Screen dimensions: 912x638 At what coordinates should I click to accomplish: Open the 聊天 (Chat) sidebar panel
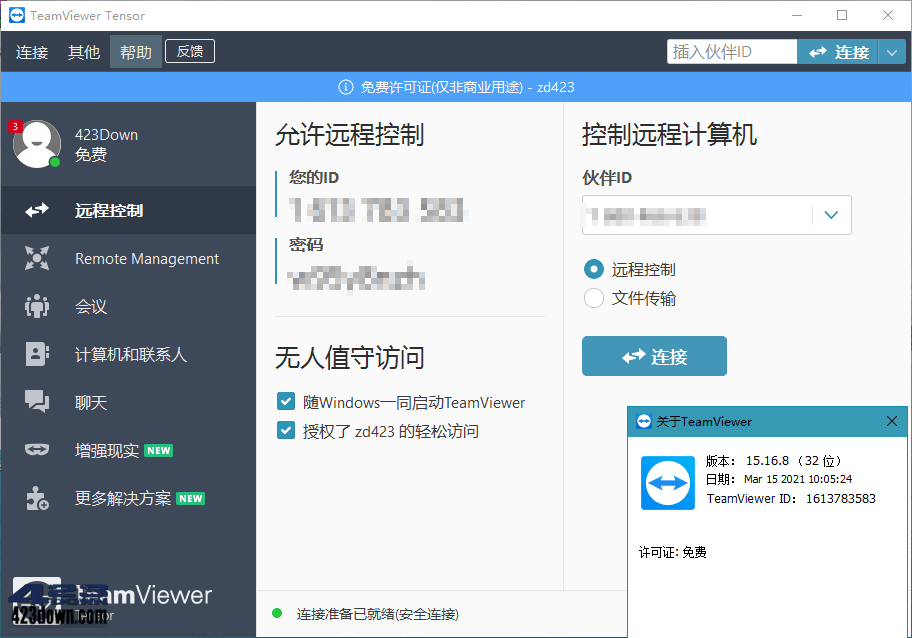(x=91, y=402)
